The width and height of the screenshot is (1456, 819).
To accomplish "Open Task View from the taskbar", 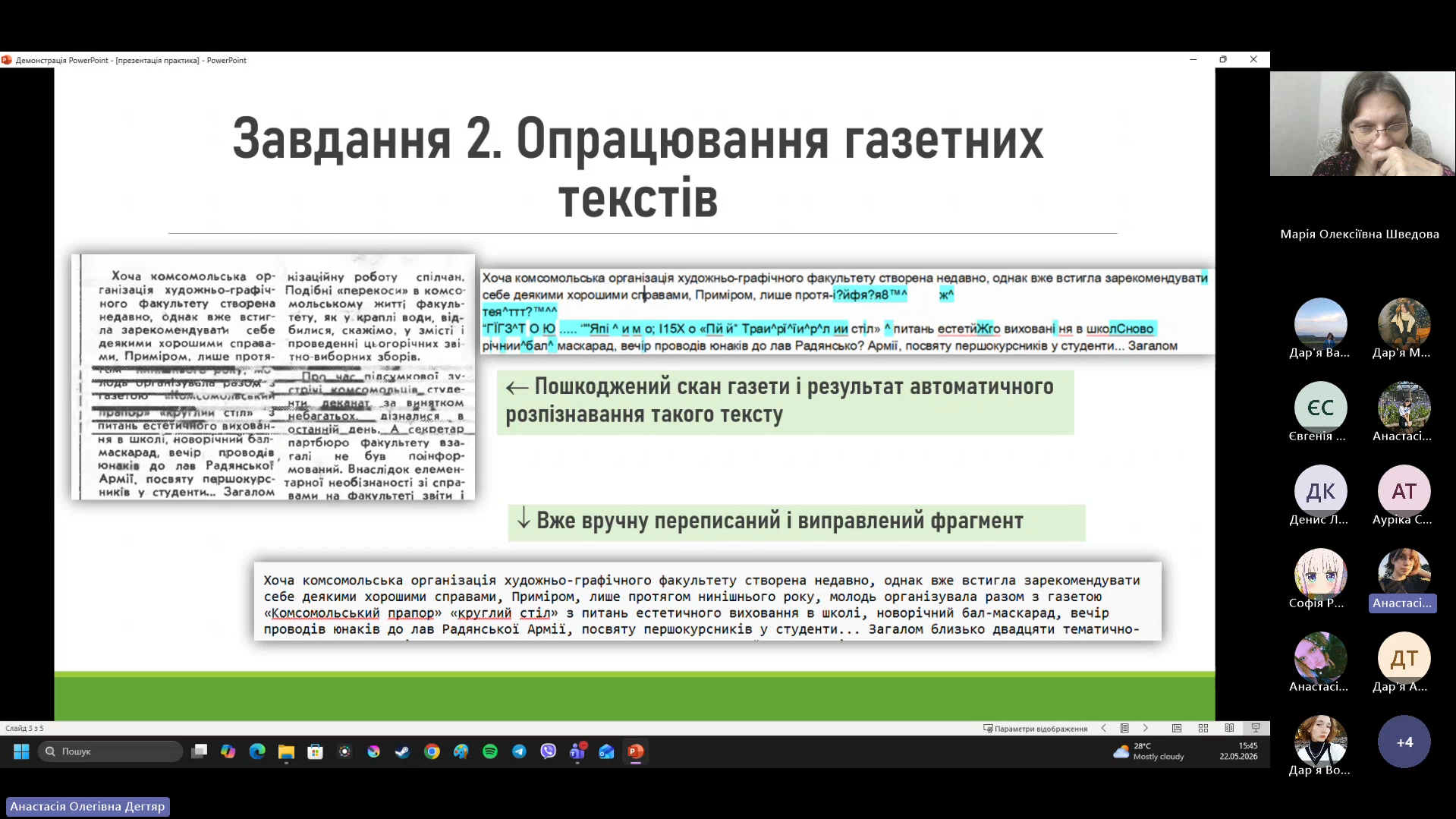I will tap(200, 751).
